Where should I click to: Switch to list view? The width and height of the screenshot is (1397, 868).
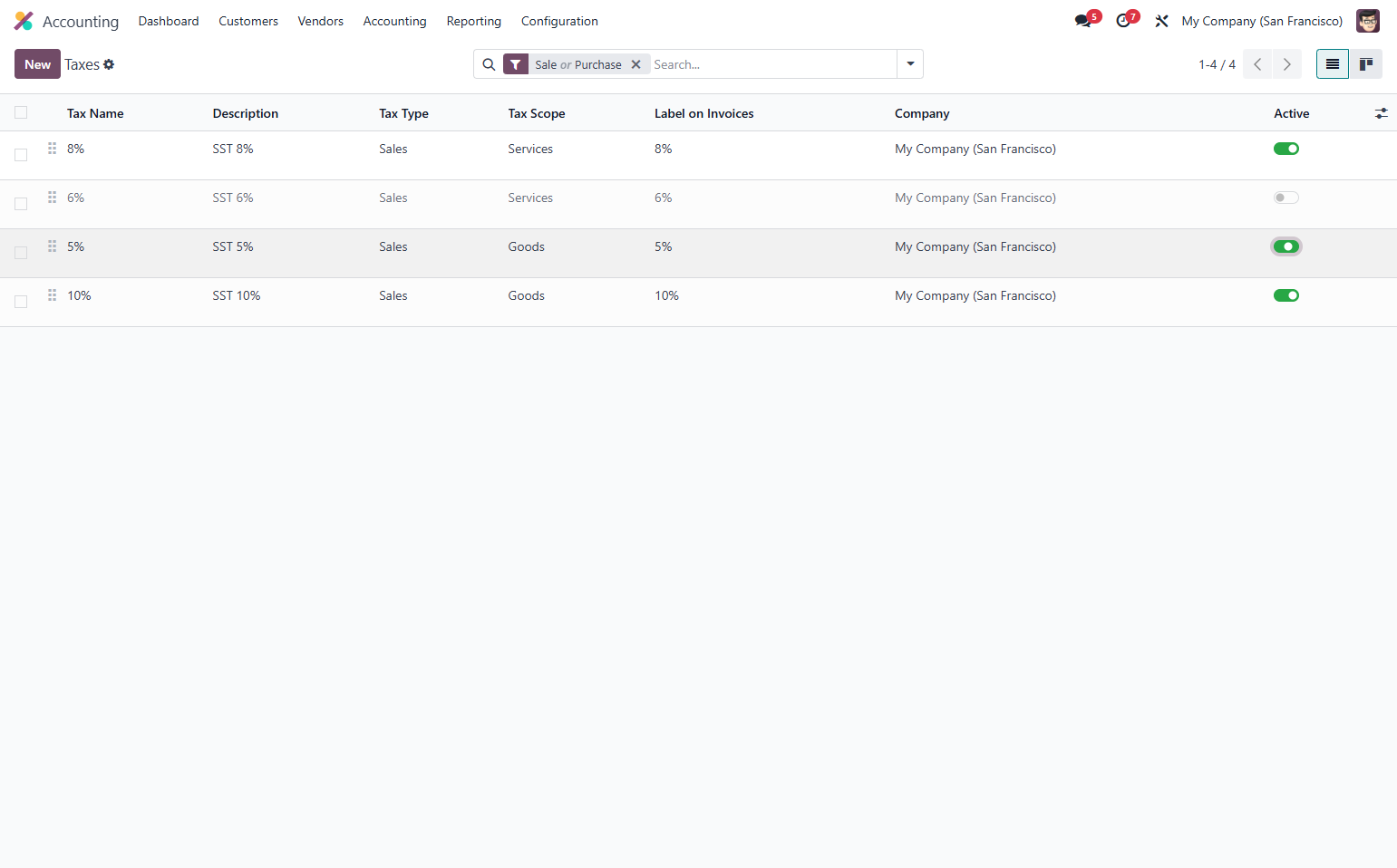tap(1333, 64)
